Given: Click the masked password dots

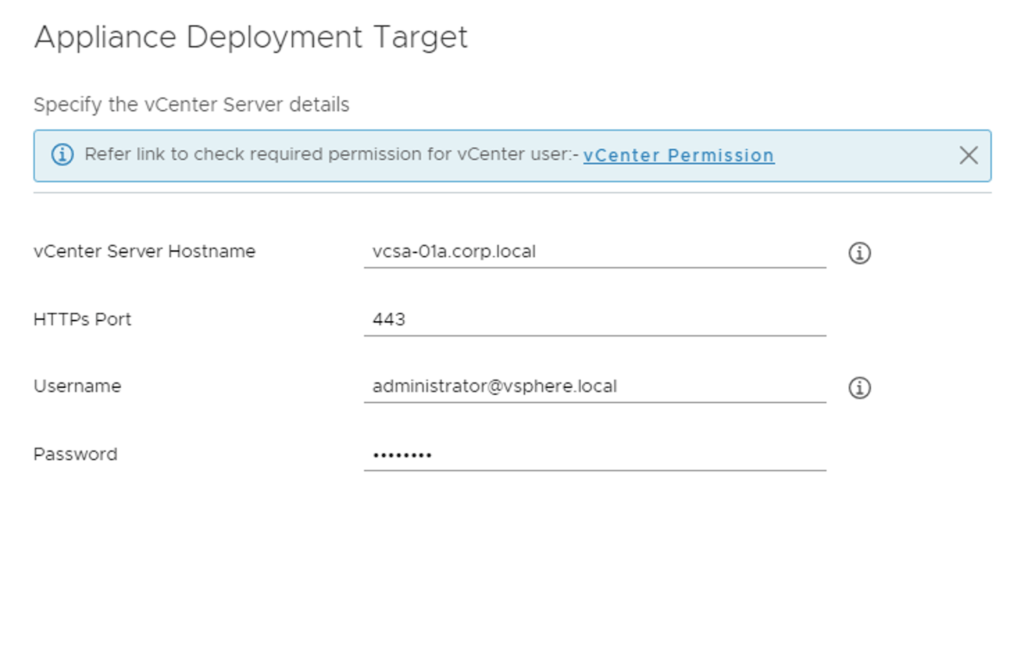Looking at the screenshot, I should pos(402,455).
